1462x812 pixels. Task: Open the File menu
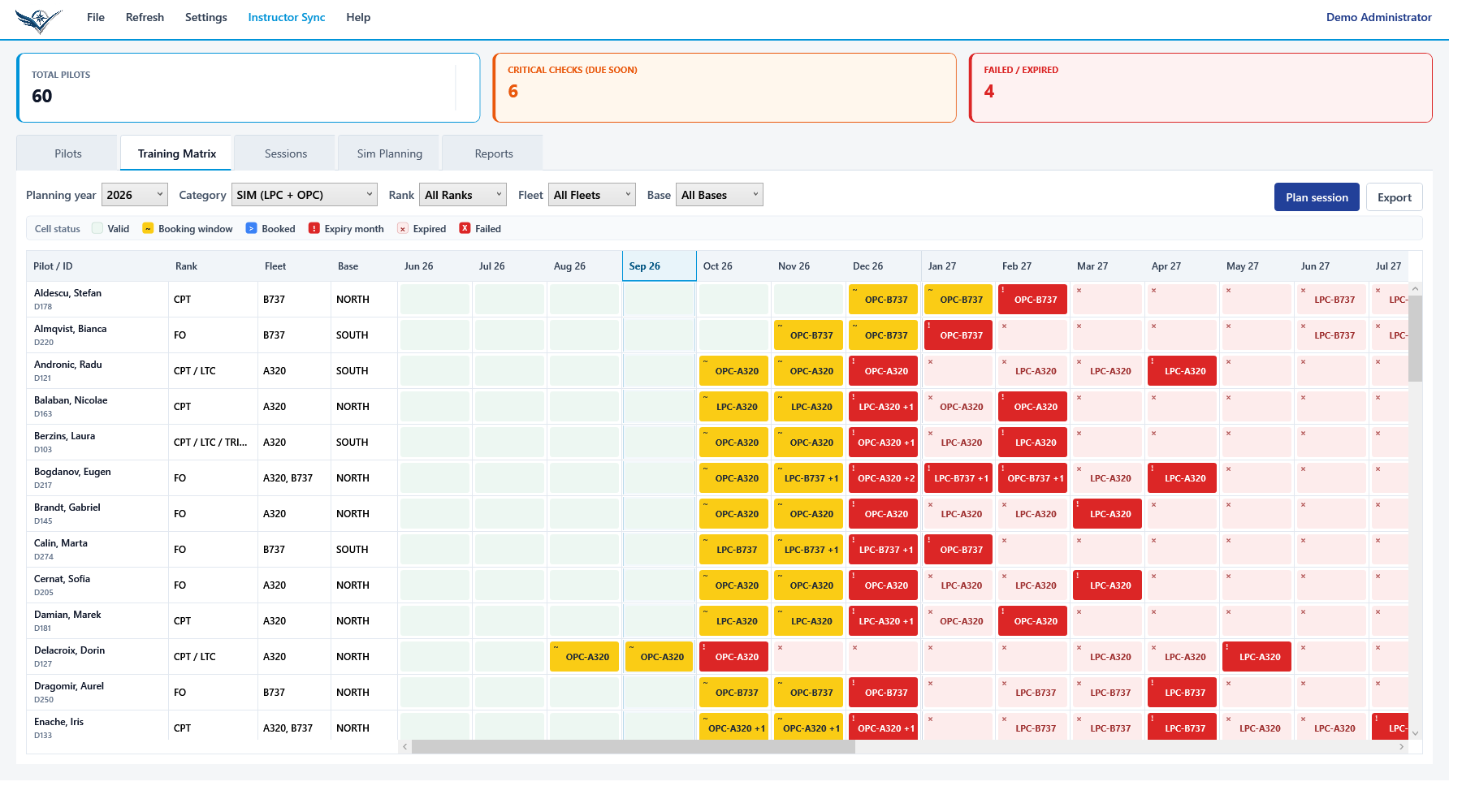(96, 17)
